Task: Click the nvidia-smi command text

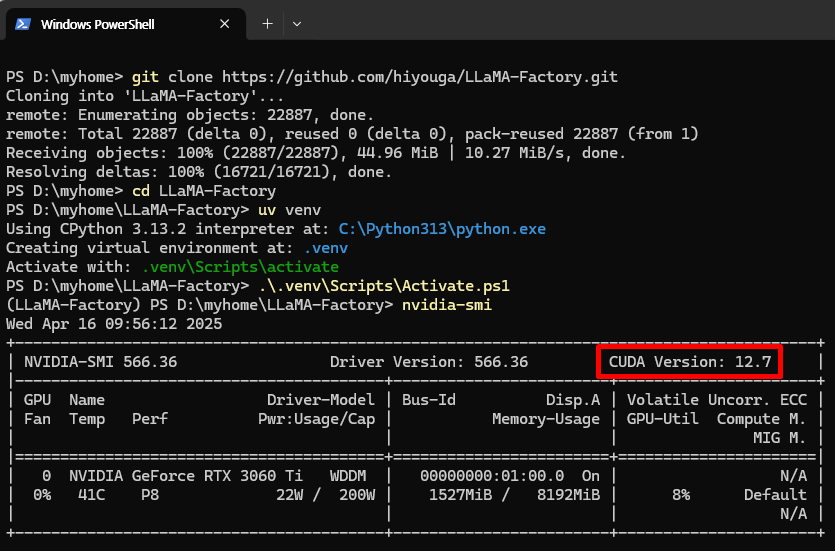Action: coord(447,306)
